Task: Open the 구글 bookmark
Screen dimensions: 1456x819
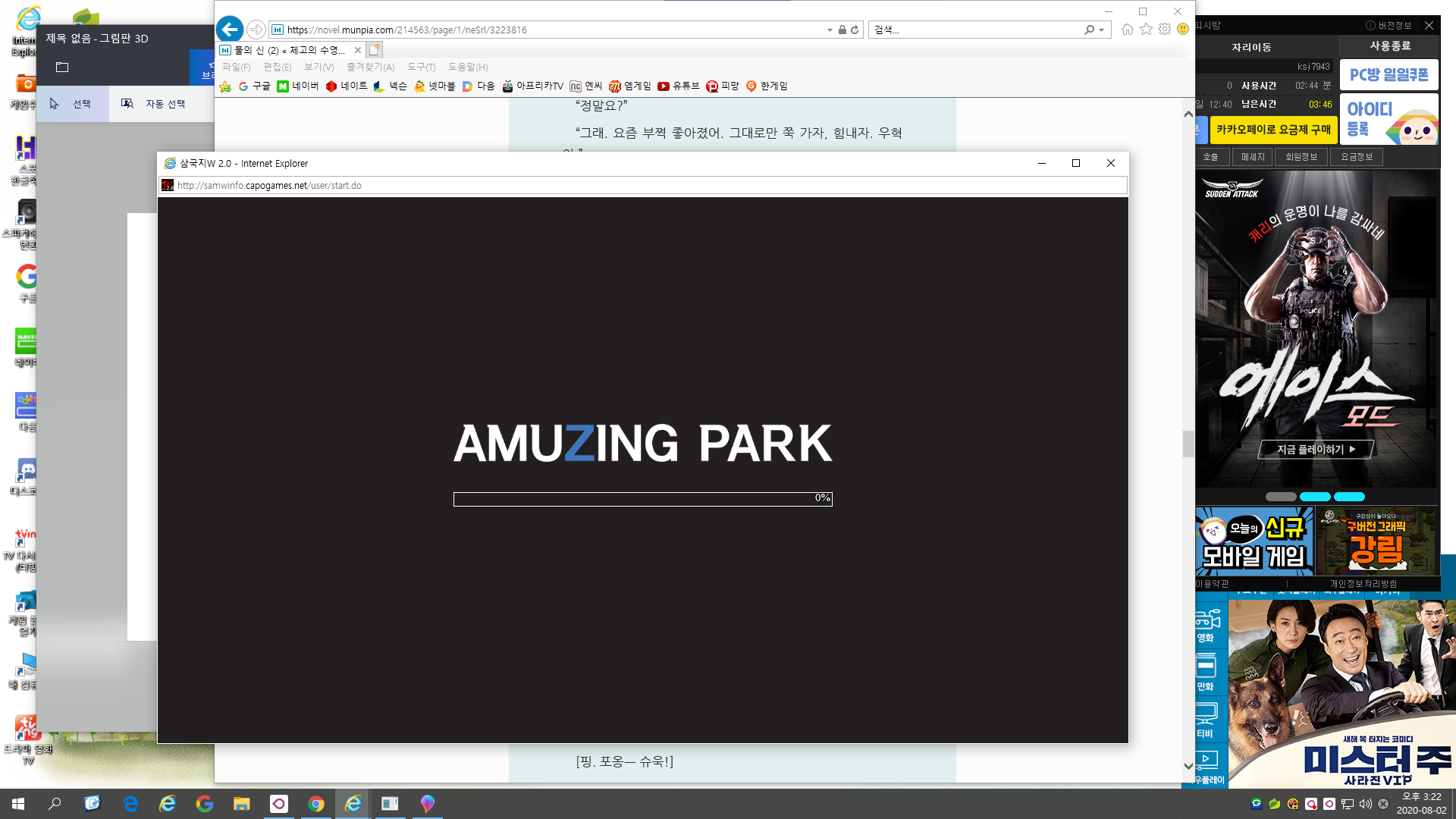Action: point(254,86)
